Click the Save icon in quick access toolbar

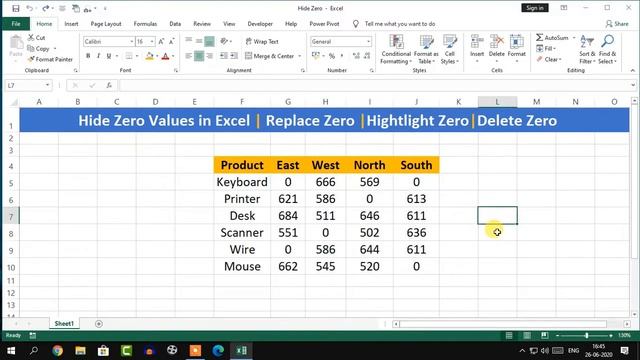[x=16, y=8]
